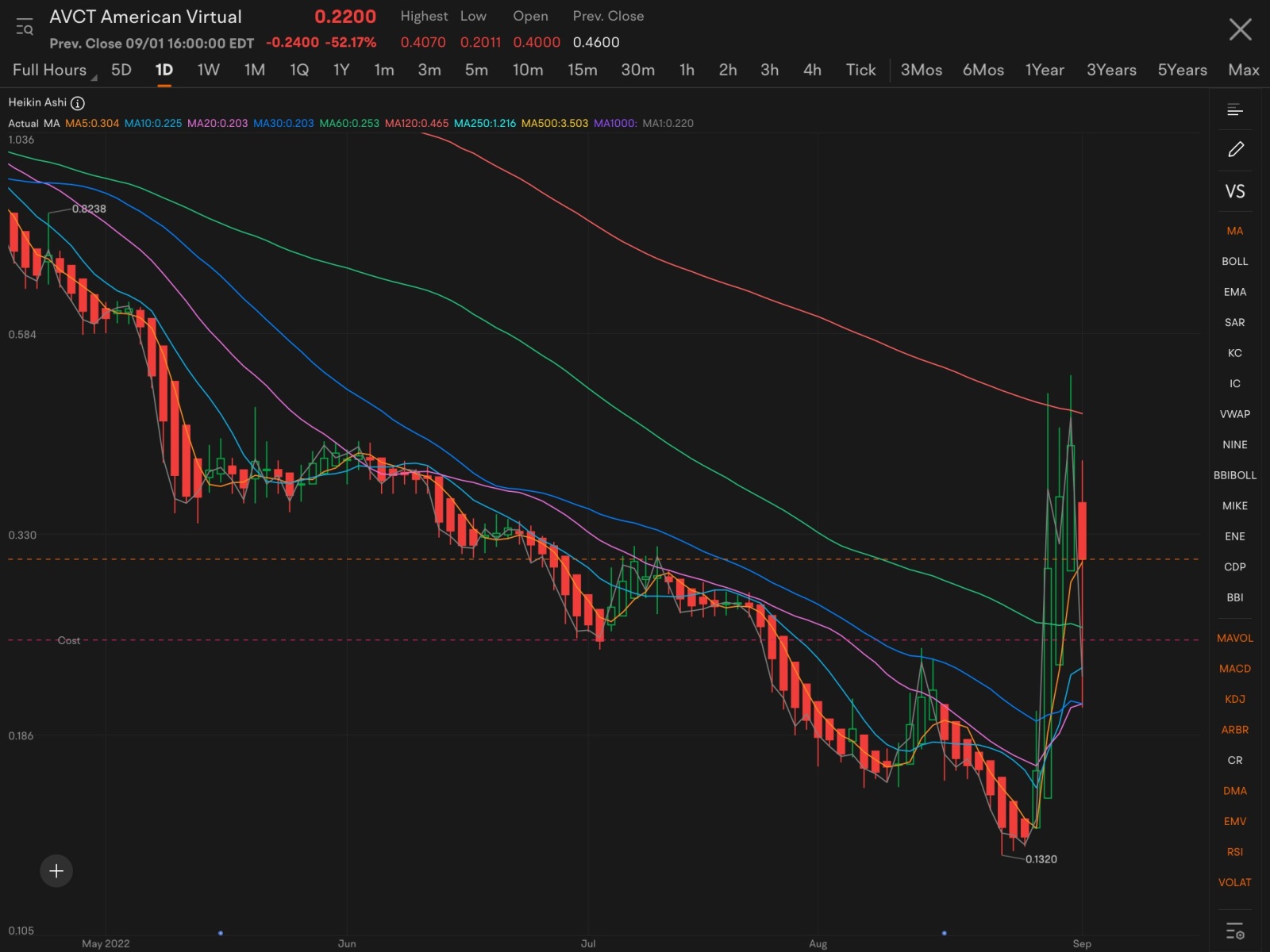Toggle the IC indicator
The width and height of the screenshot is (1270, 952).
[x=1235, y=384]
